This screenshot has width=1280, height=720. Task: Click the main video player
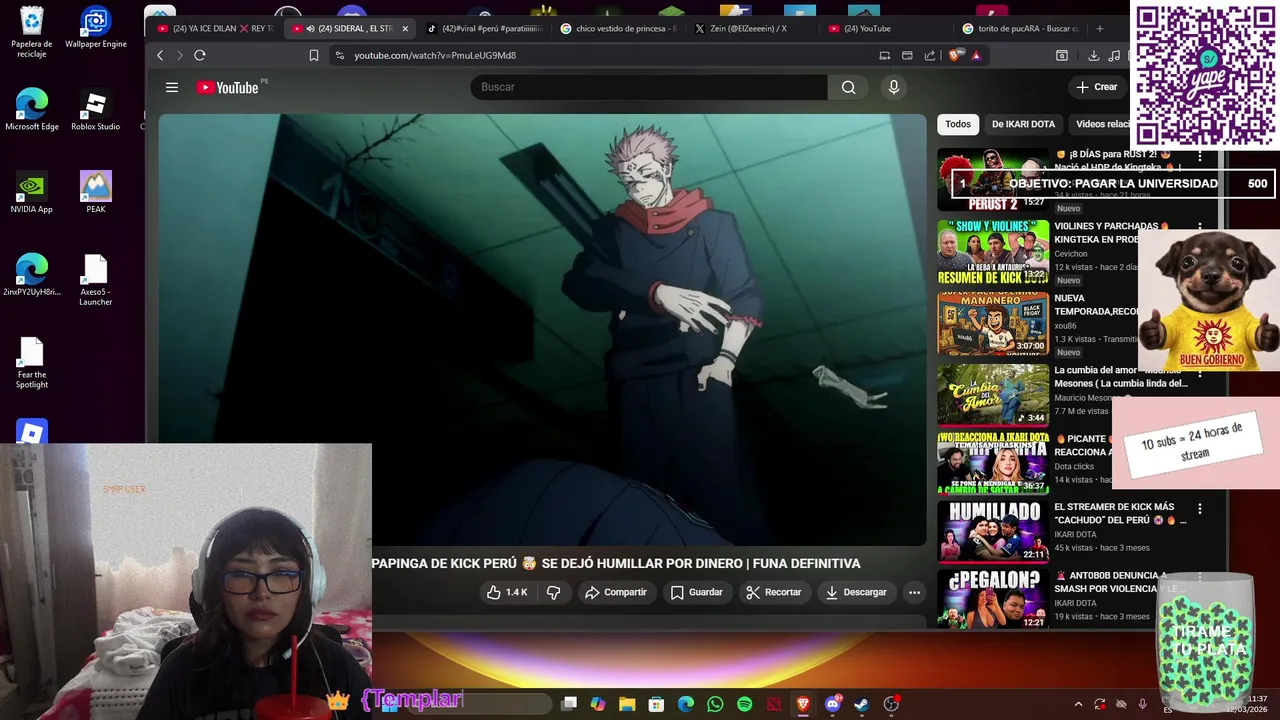pos(543,330)
